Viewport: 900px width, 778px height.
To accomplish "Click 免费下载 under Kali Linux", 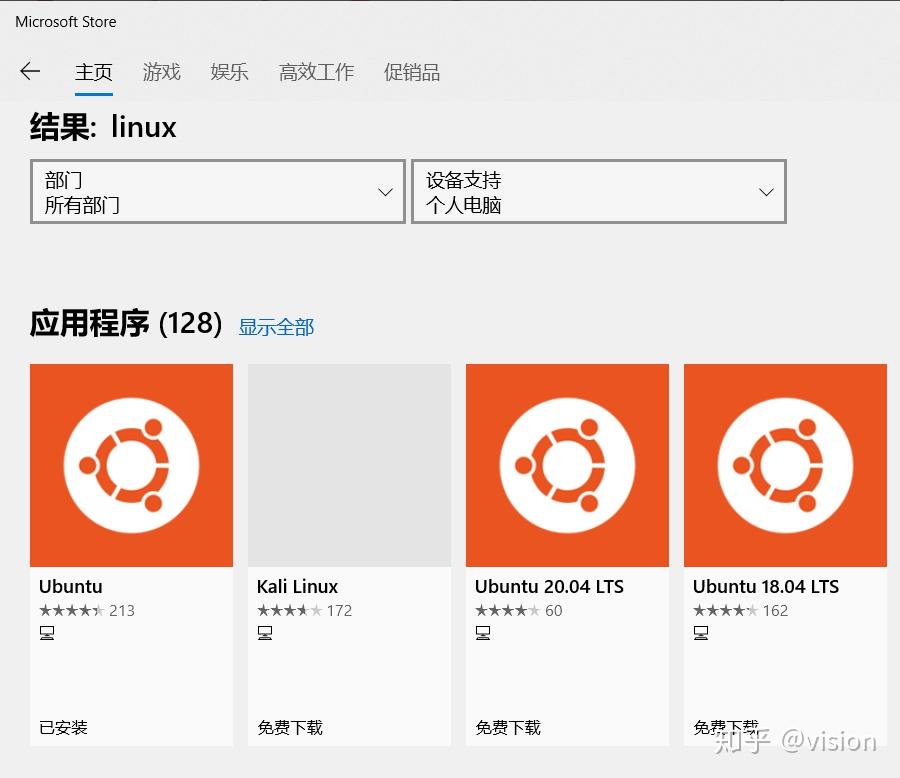I will (x=290, y=727).
